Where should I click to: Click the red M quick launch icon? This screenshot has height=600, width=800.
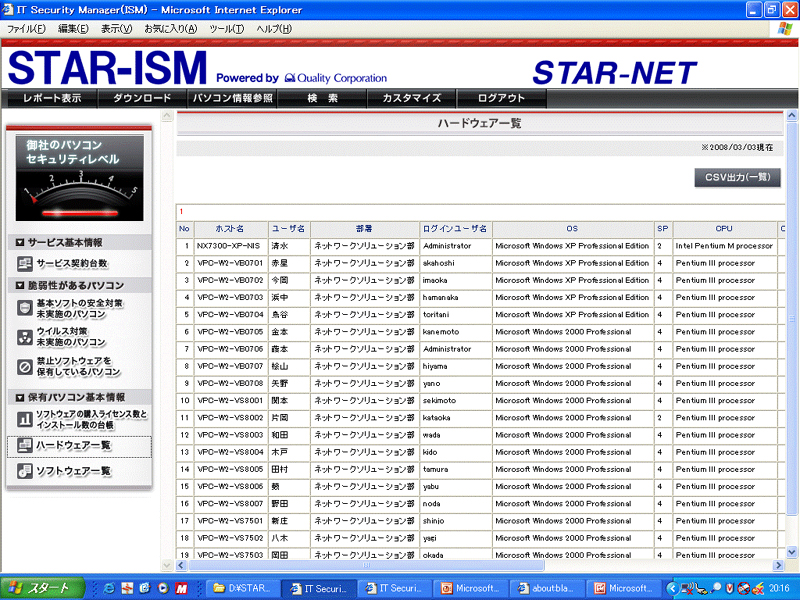[x=181, y=588]
